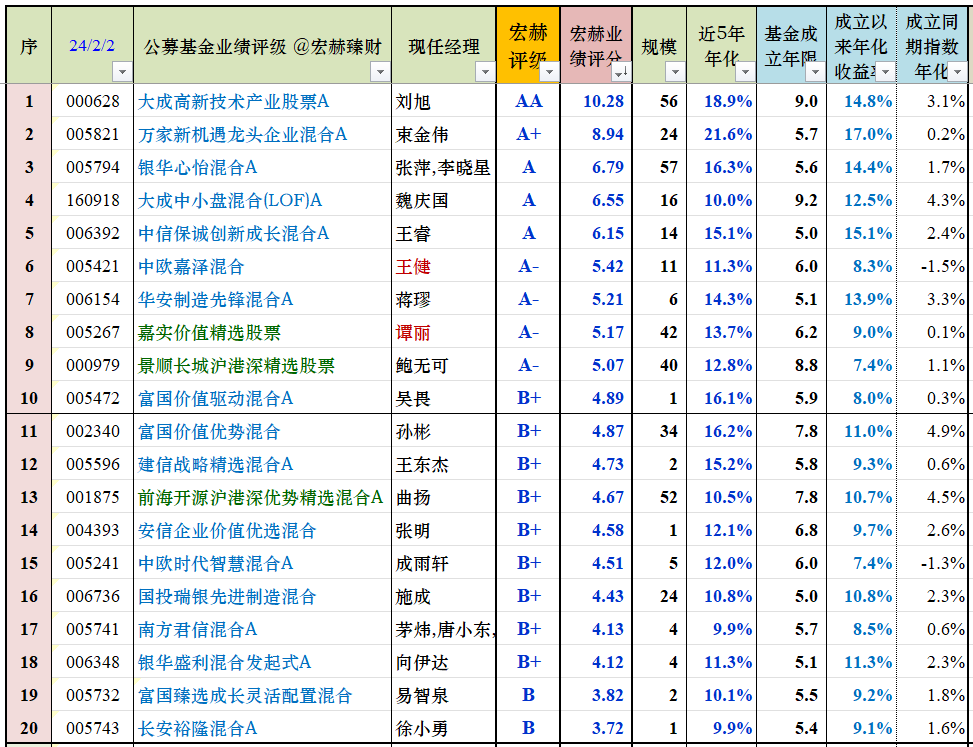This screenshot has width=973, height=747.
Task: Click fund name 中欧时代智慧混合A
Action: pyautogui.click(x=215, y=563)
